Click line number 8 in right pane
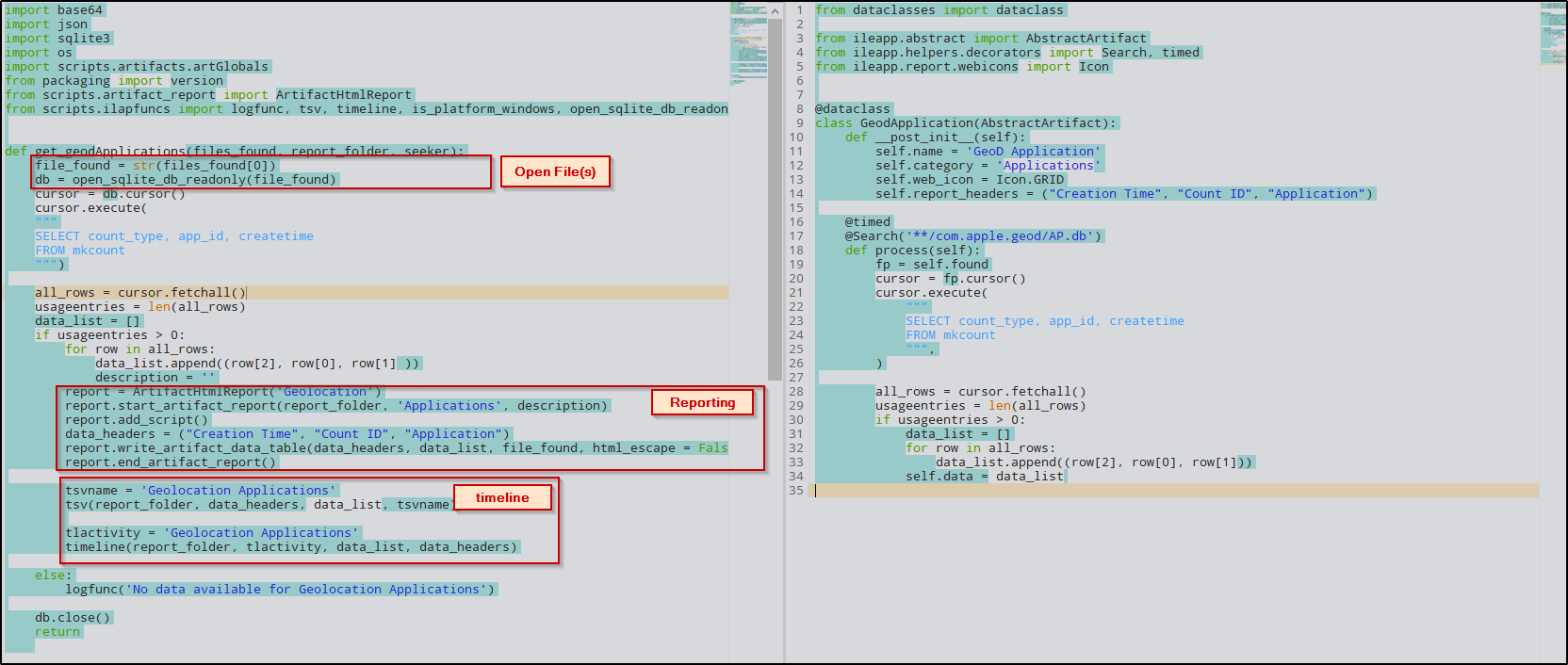This screenshot has height=665, width=1568. pos(800,109)
